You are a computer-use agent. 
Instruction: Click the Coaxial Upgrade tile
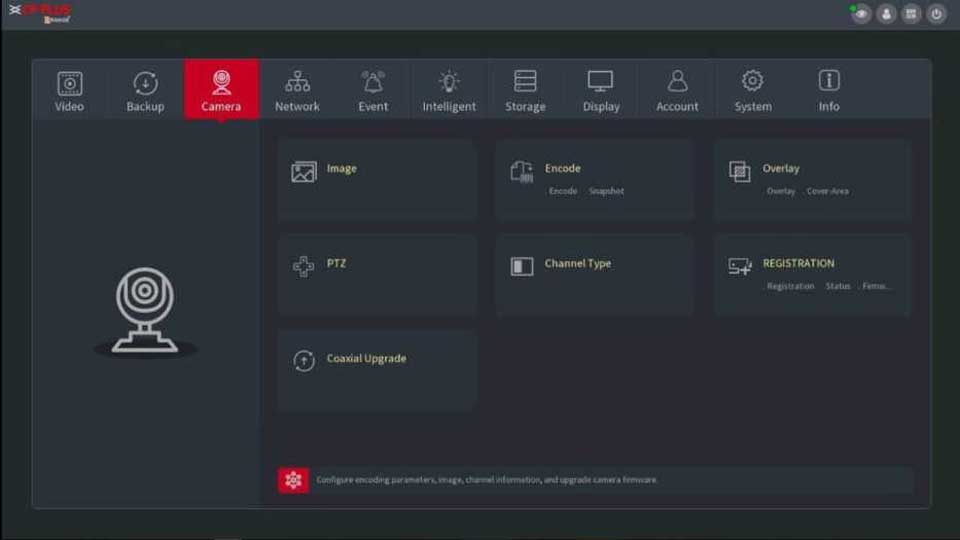point(376,369)
